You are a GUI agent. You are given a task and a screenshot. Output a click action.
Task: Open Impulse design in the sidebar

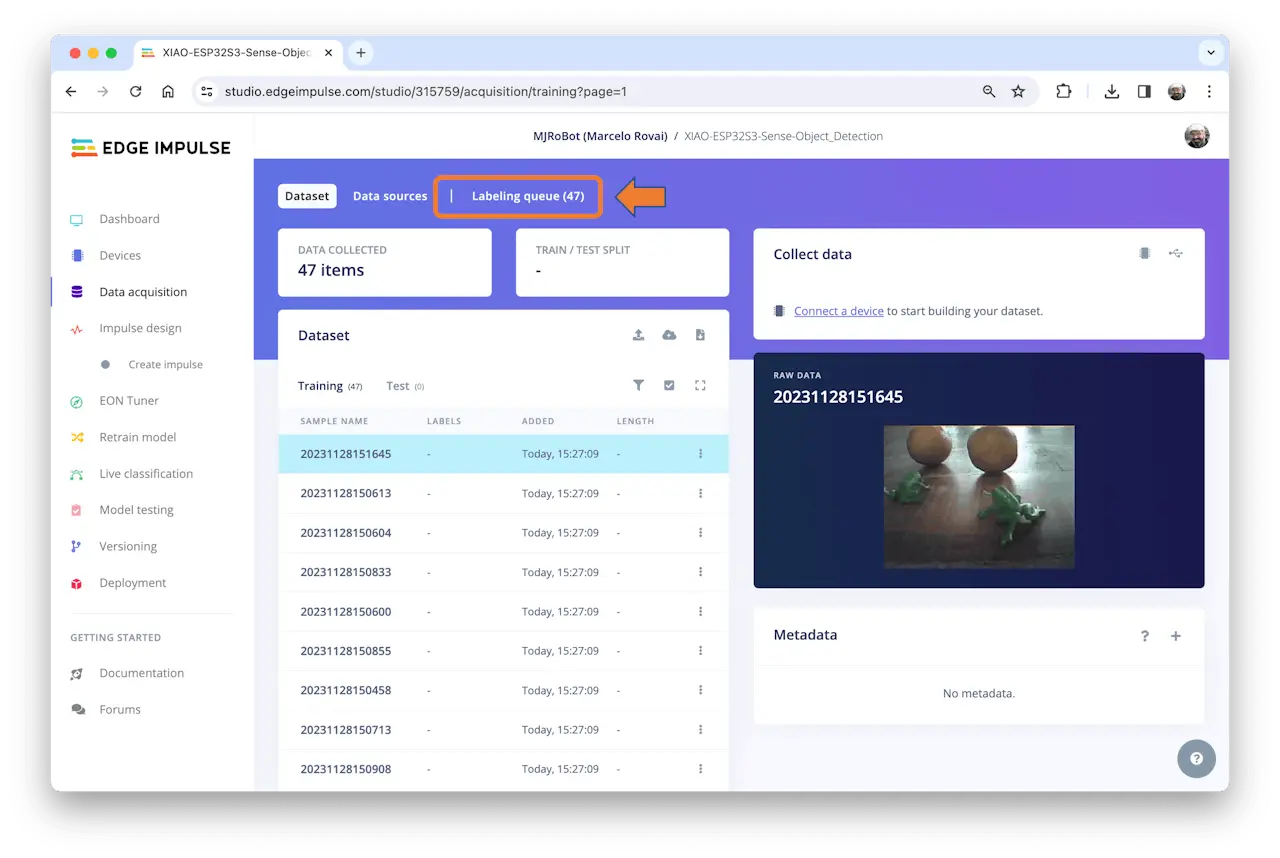point(140,328)
